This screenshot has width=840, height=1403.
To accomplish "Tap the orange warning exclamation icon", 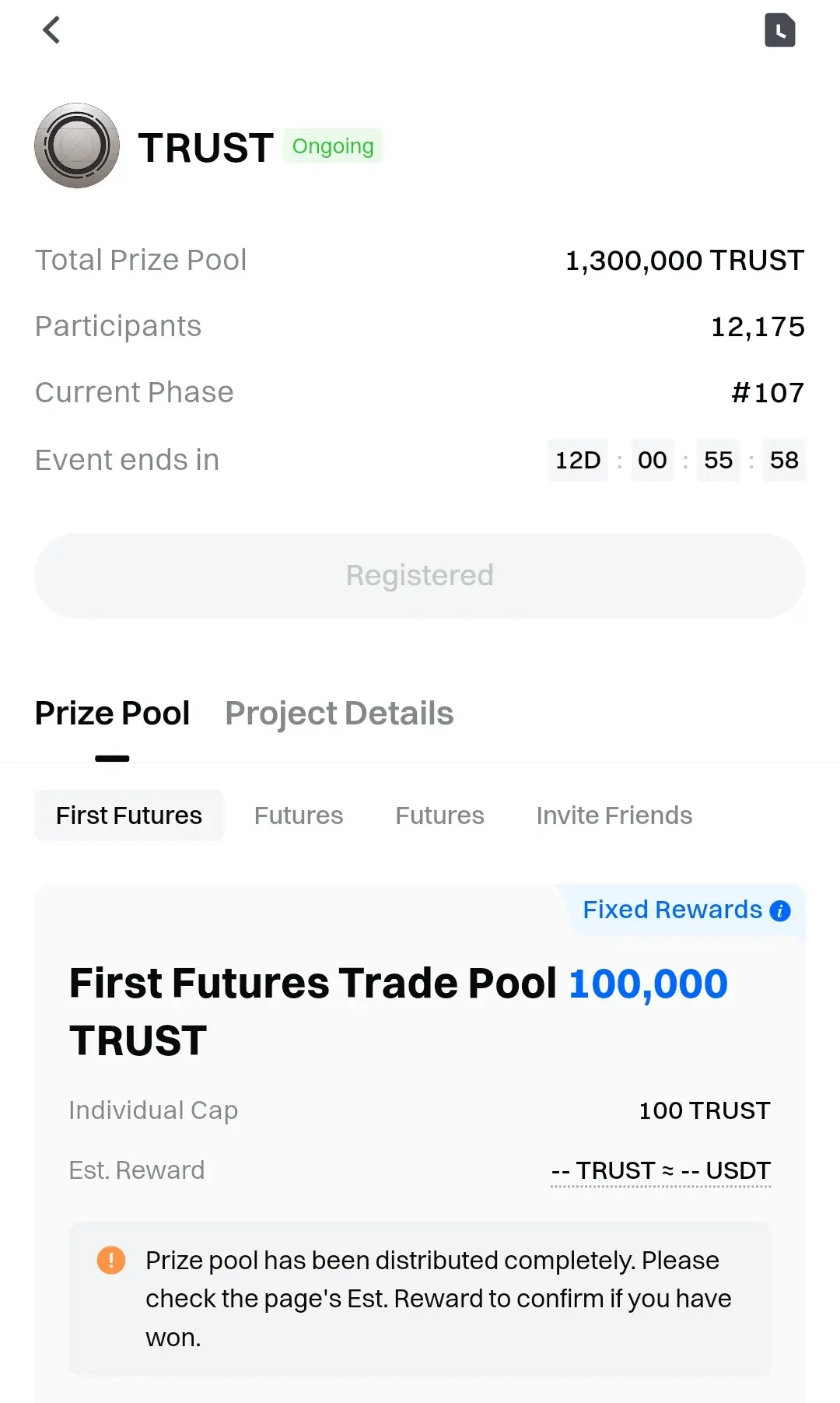I will pos(110,1260).
